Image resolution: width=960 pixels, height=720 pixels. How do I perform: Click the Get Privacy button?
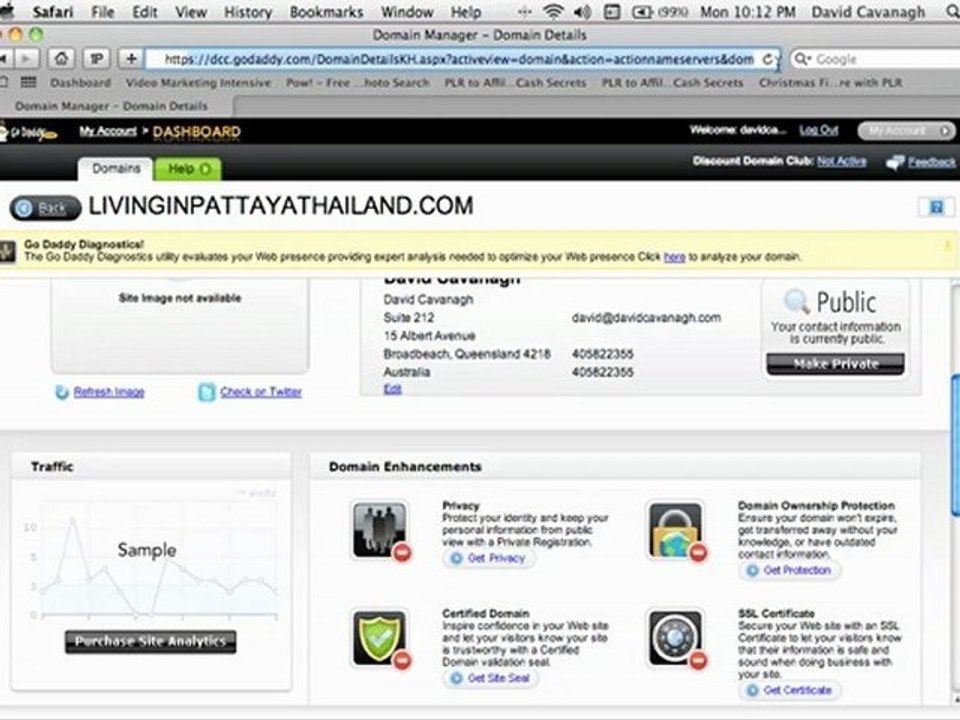[x=489, y=558]
